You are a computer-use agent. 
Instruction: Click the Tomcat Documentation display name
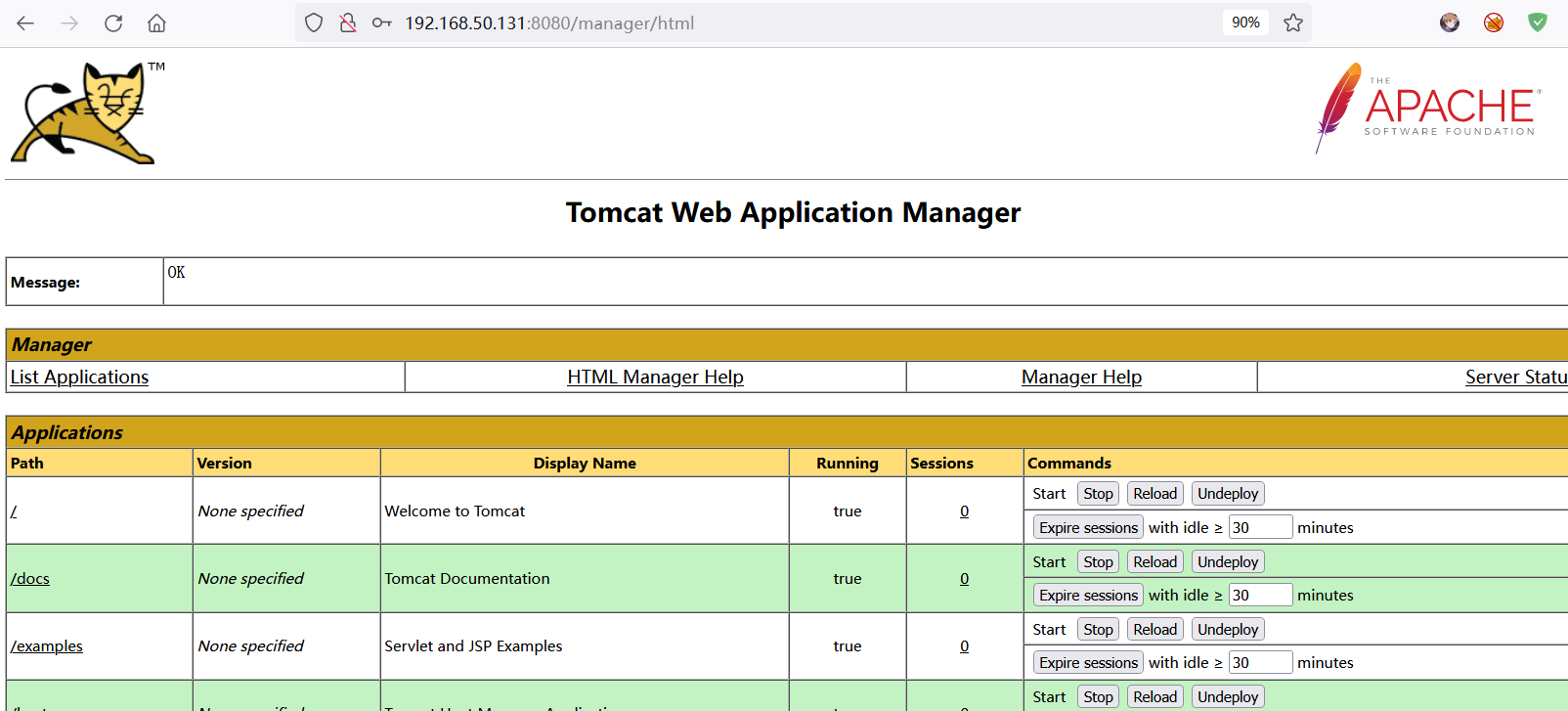[x=467, y=578]
